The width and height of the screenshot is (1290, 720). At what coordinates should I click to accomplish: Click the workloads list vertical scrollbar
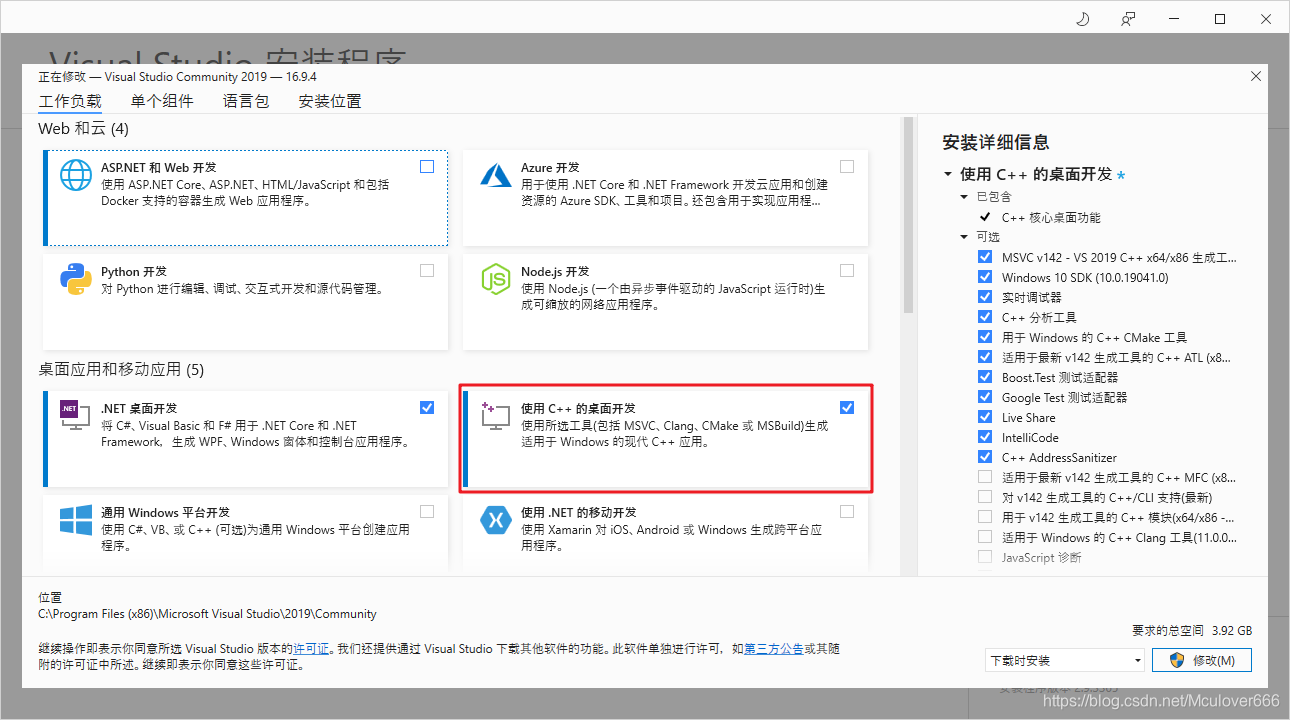(x=909, y=216)
